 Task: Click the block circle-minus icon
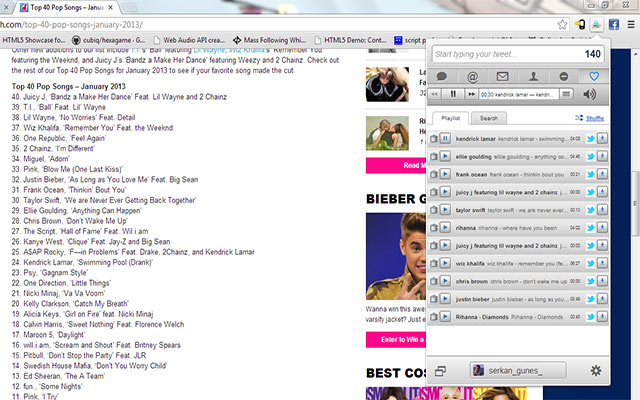(564, 76)
